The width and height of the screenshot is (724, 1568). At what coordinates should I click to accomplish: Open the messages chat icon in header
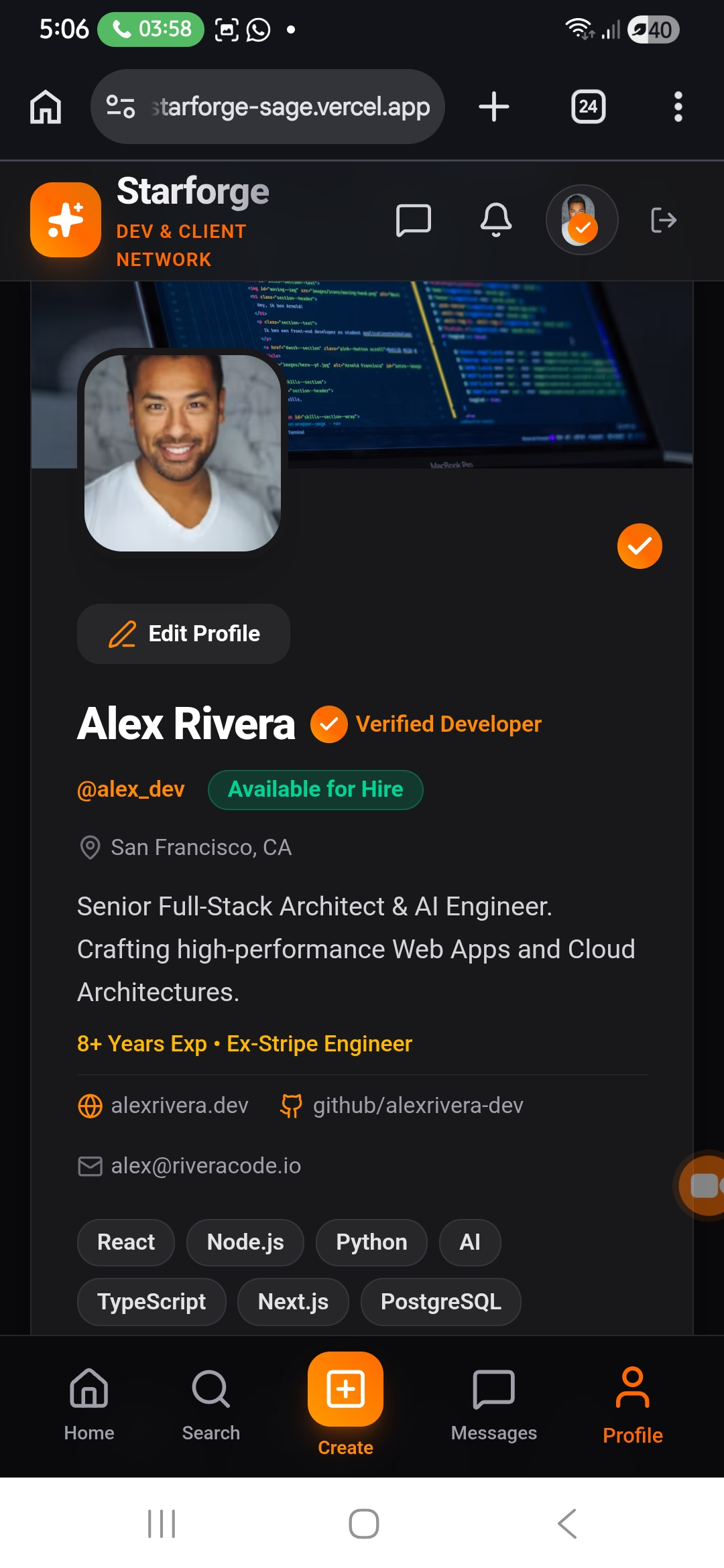click(413, 220)
